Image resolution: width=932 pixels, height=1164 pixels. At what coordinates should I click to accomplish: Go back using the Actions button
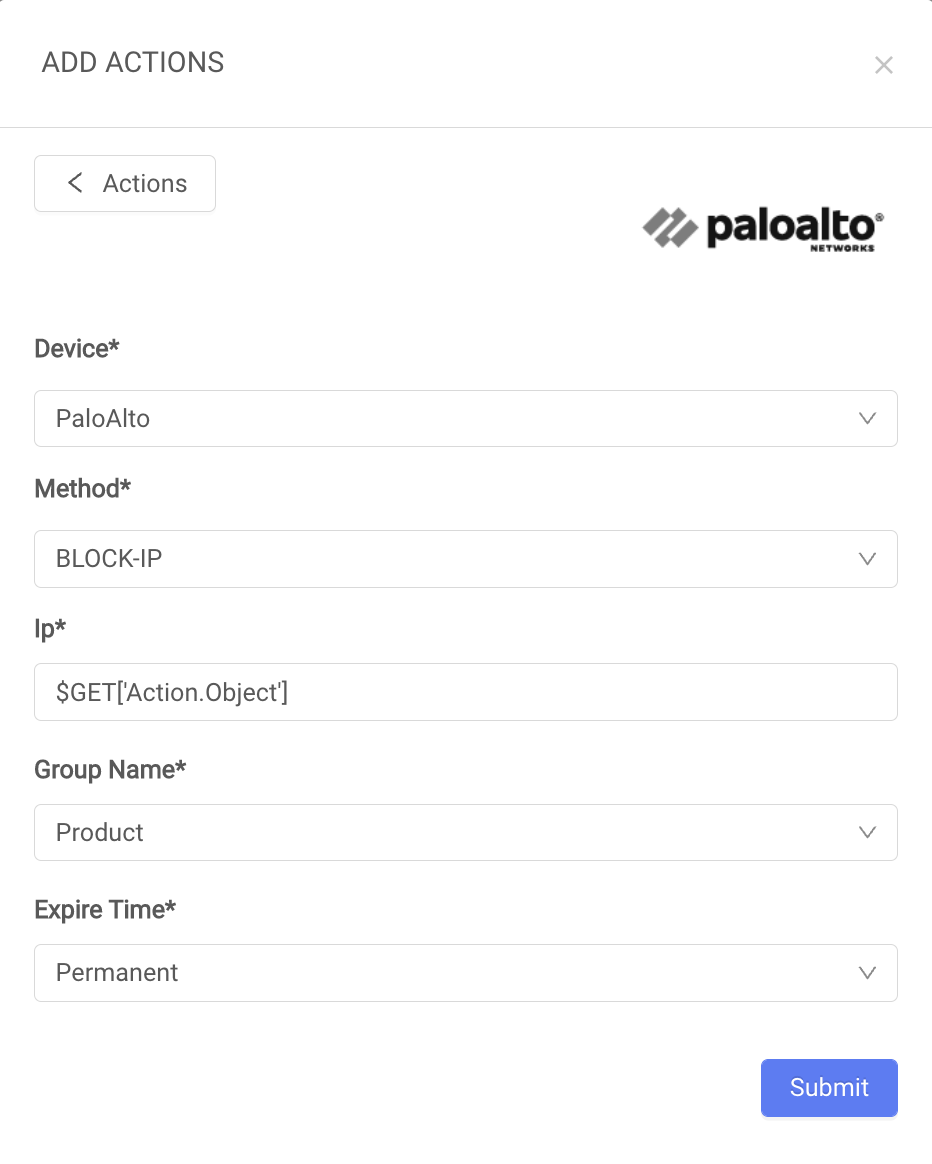pos(125,183)
